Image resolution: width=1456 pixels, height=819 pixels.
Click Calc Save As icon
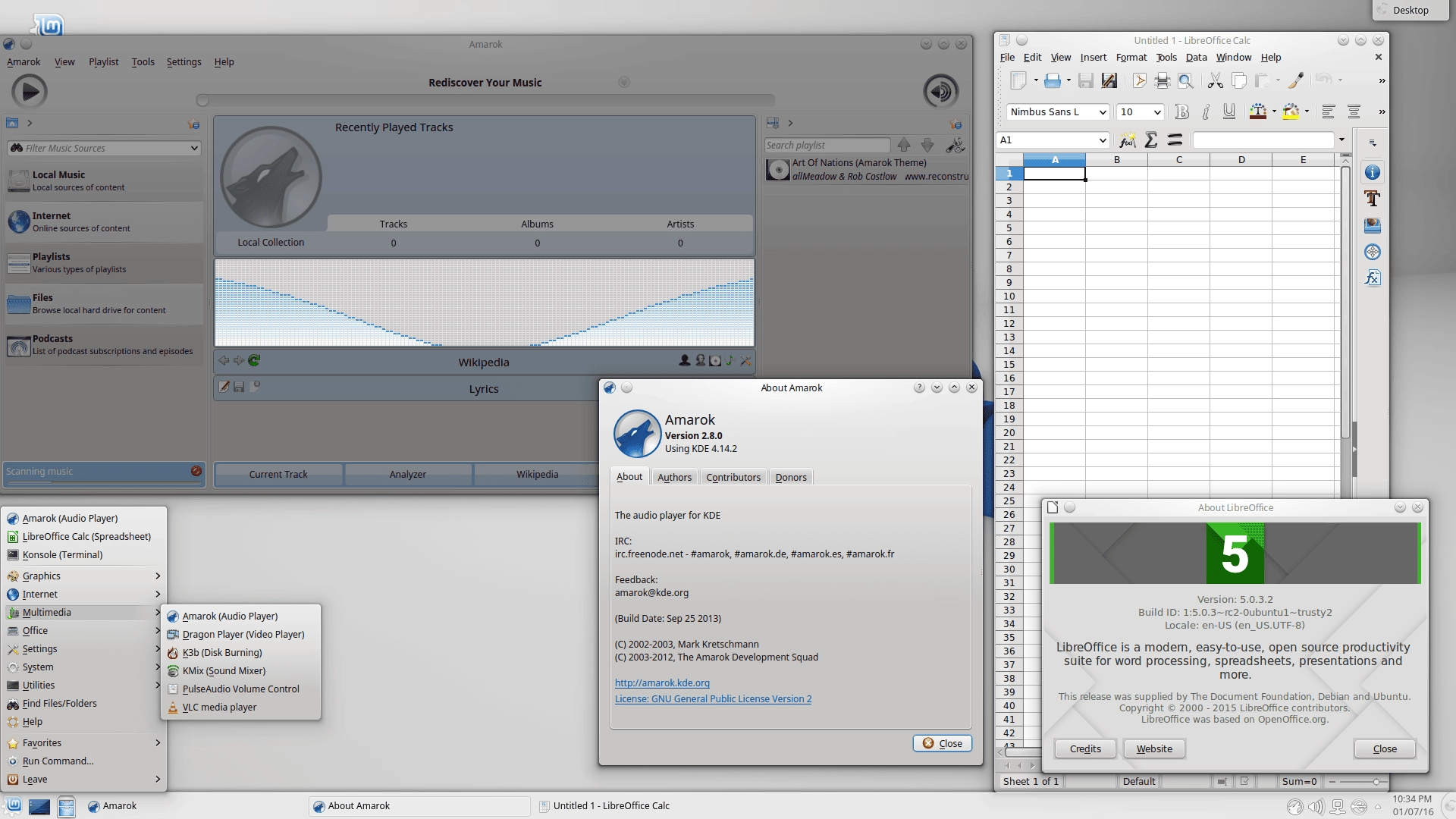[x=1109, y=80]
